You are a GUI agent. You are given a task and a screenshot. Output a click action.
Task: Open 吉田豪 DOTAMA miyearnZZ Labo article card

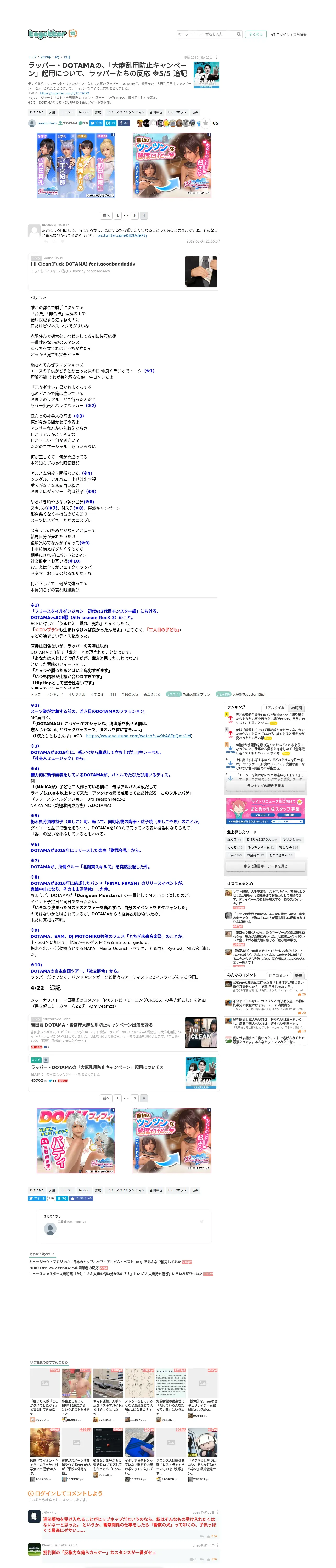[124, 1034]
